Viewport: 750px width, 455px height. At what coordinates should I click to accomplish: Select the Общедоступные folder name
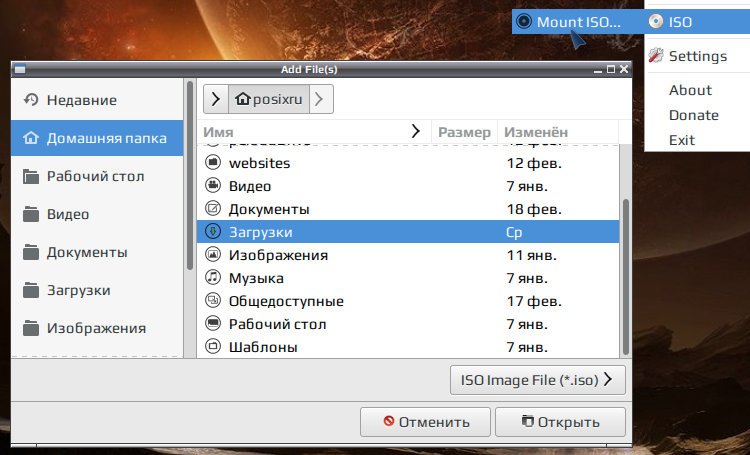point(286,301)
